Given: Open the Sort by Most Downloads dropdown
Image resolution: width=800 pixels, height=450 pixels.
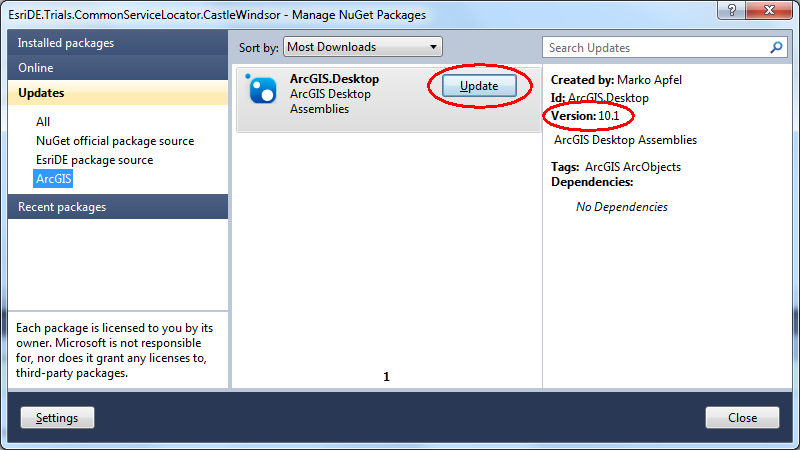Looking at the screenshot, I should tap(363, 47).
